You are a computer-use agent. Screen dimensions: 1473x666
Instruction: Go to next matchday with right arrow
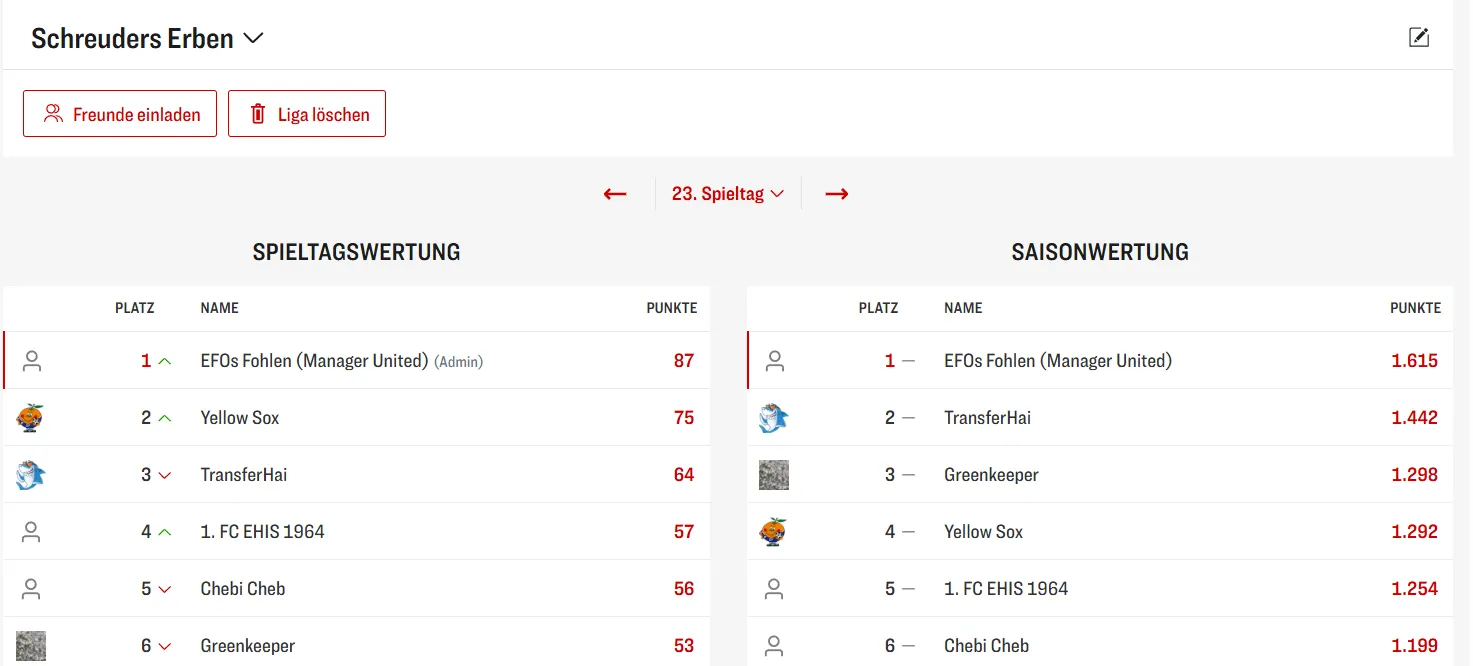coord(837,194)
